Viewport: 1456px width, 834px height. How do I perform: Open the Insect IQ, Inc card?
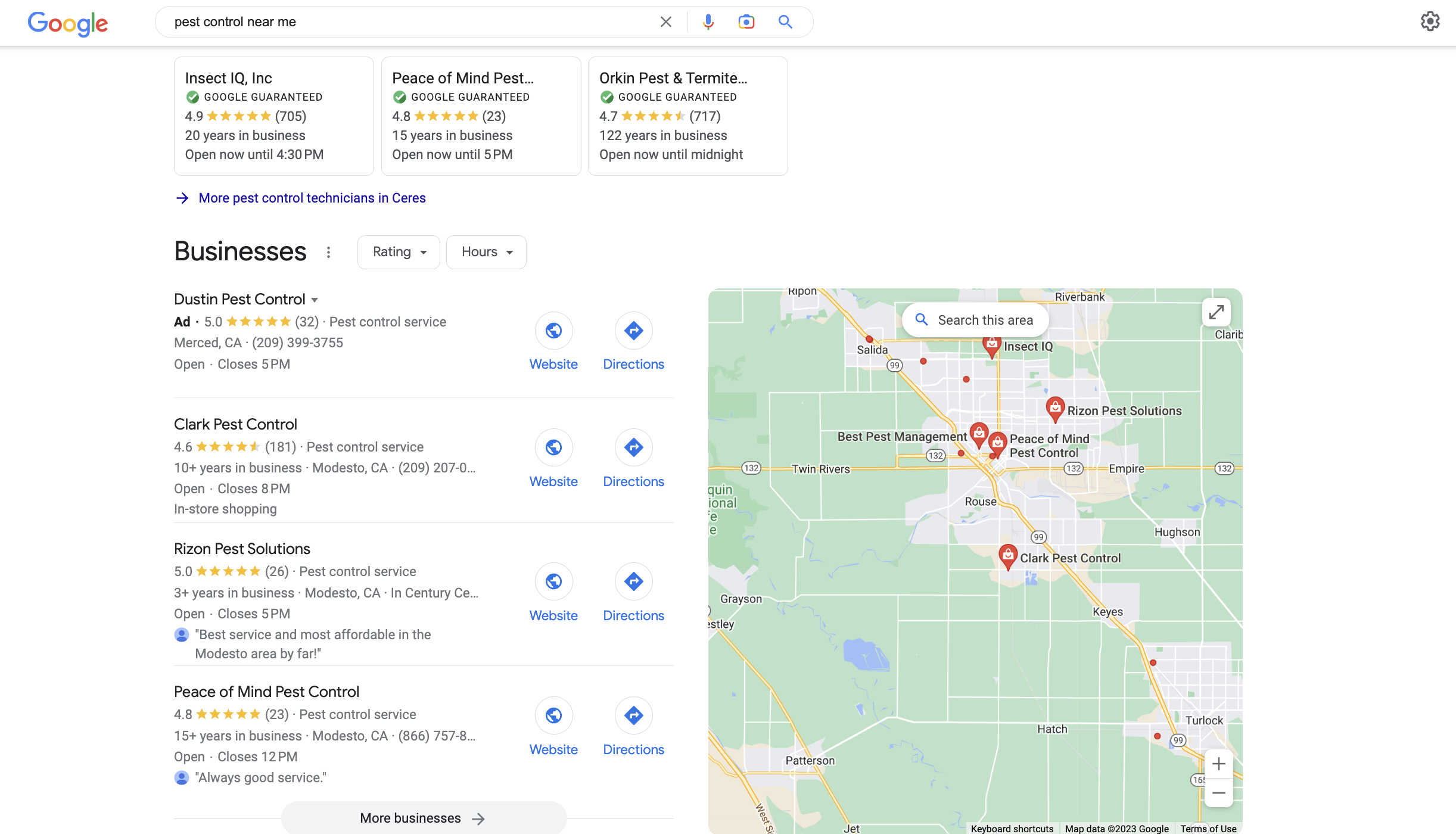273,116
